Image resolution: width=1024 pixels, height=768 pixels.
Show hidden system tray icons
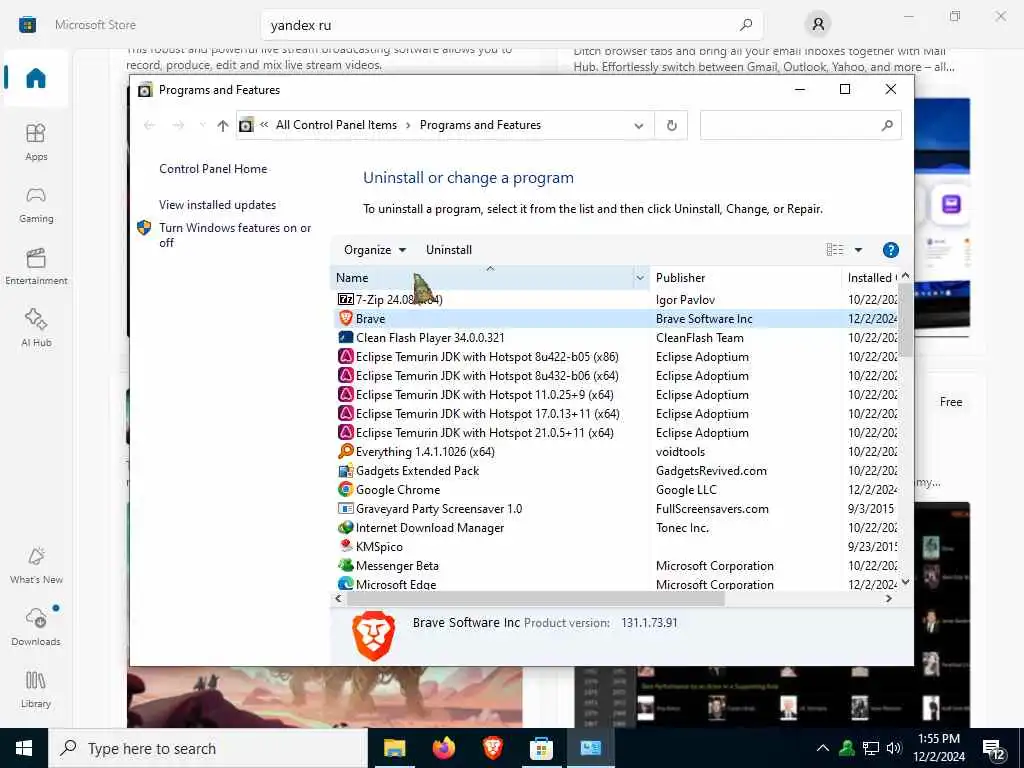[823, 748]
